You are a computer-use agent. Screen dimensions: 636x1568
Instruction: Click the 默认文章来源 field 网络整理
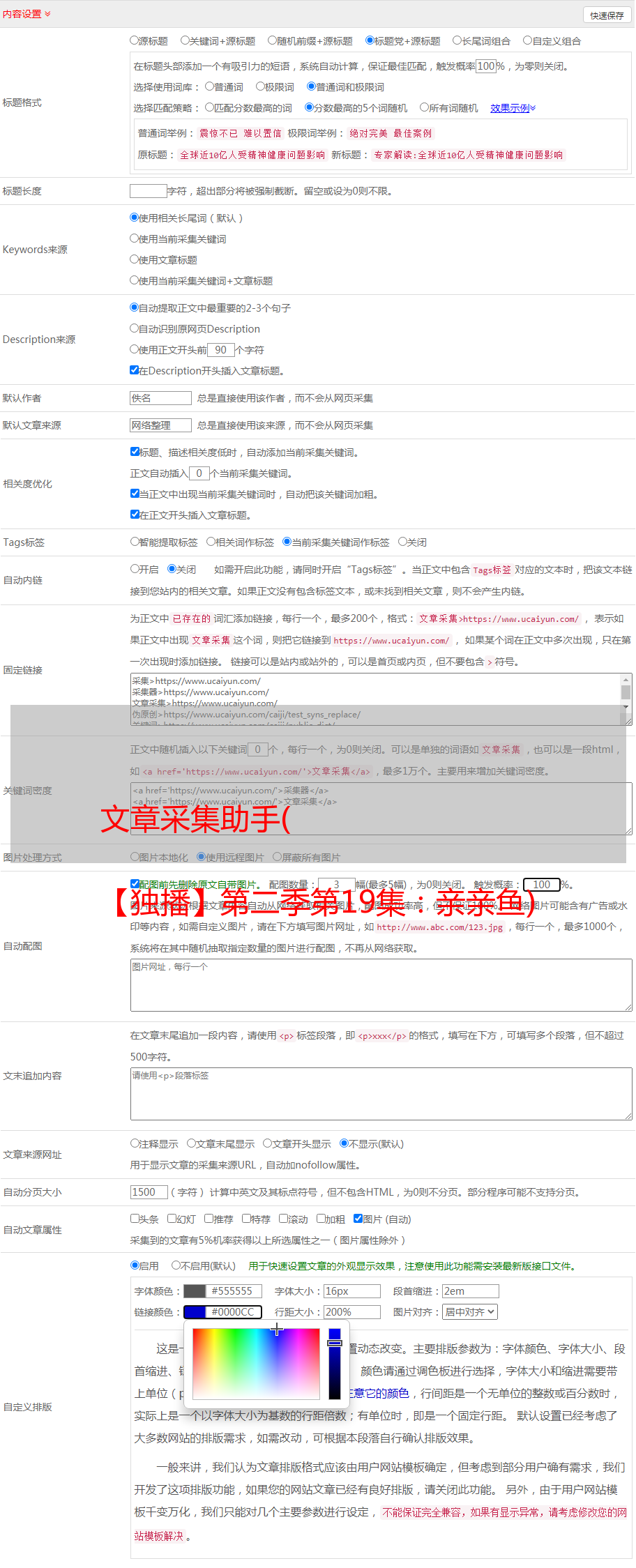coord(161,425)
